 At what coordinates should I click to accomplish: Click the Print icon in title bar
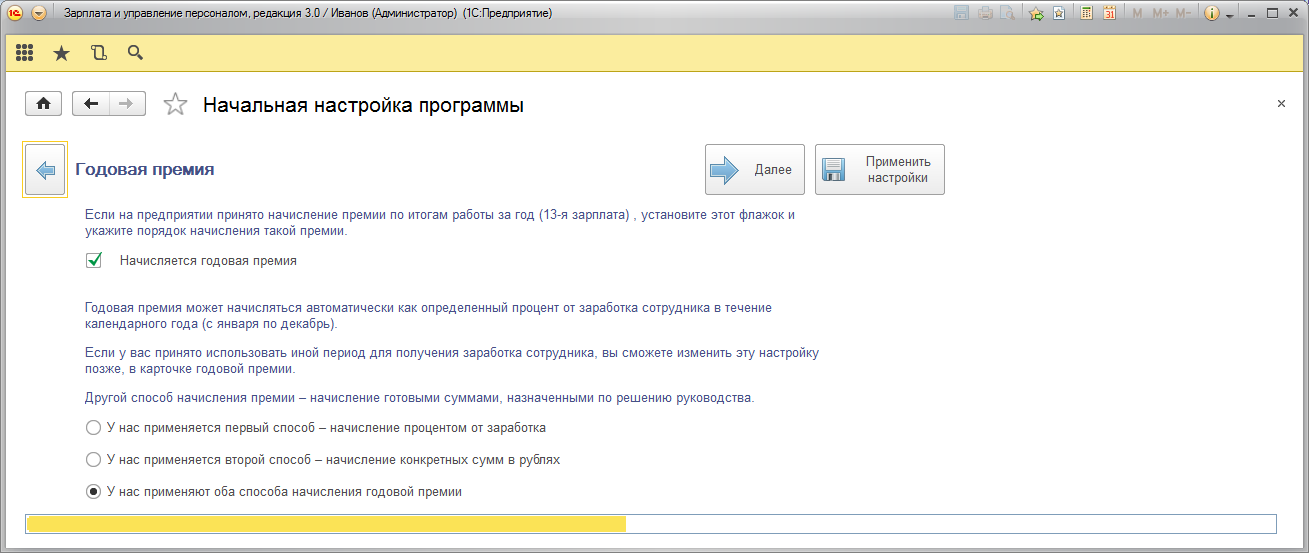coord(985,14)
